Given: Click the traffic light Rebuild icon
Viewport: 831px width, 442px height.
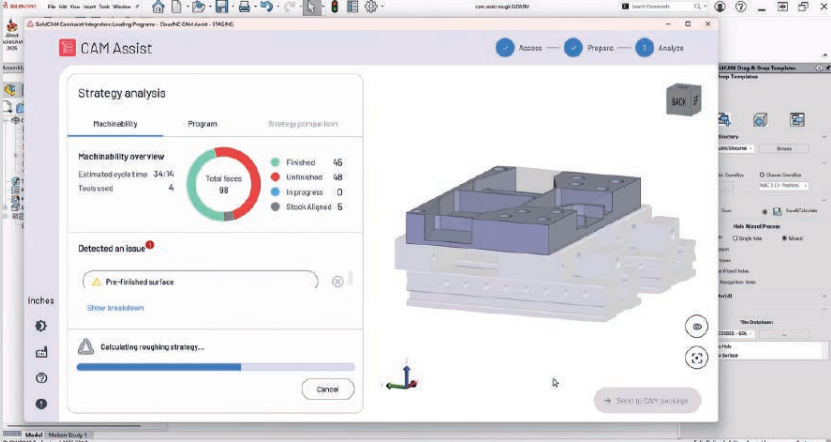Looking at the screenshot, I should [x=334, y=7].
